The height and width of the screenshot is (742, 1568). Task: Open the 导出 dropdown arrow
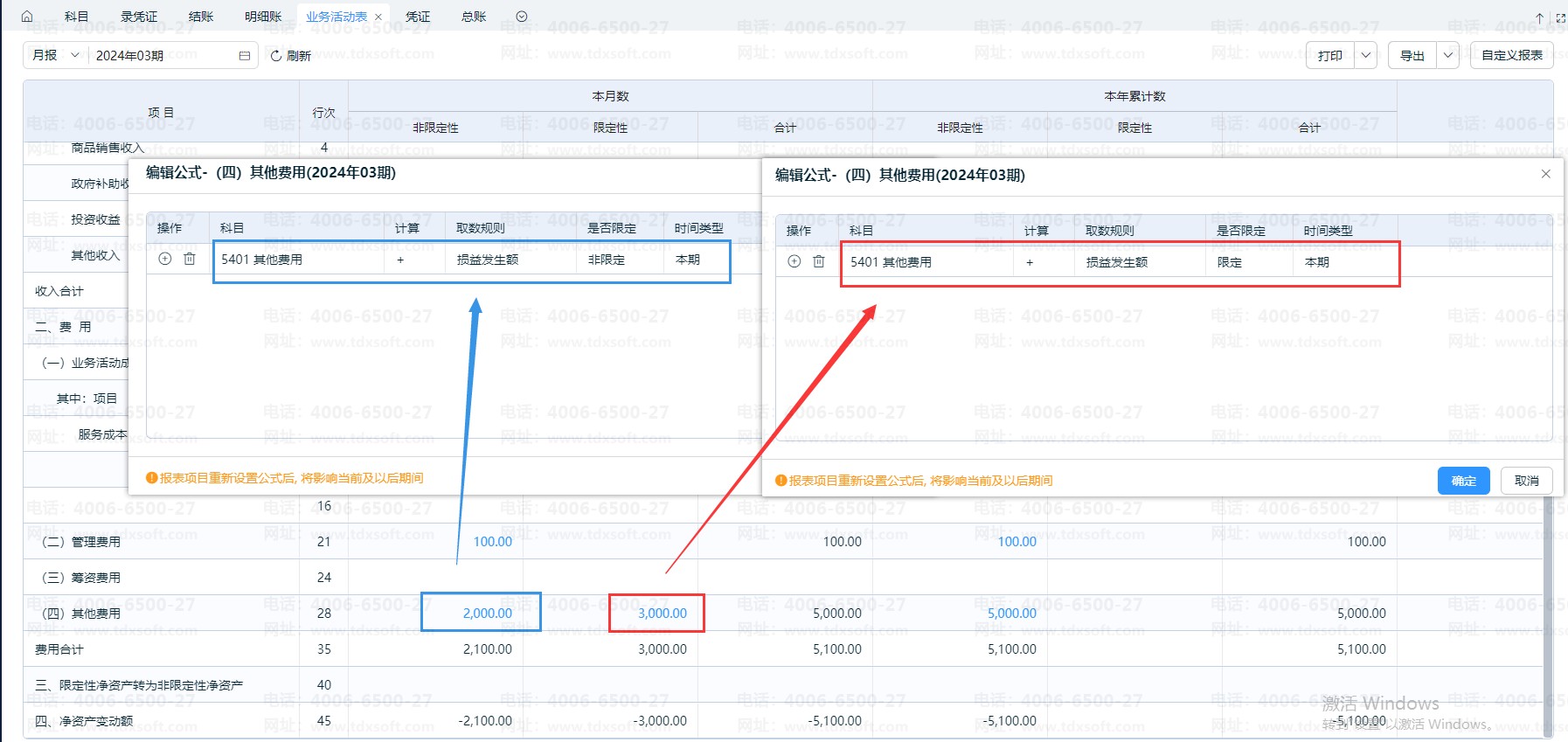point(1447,56)
